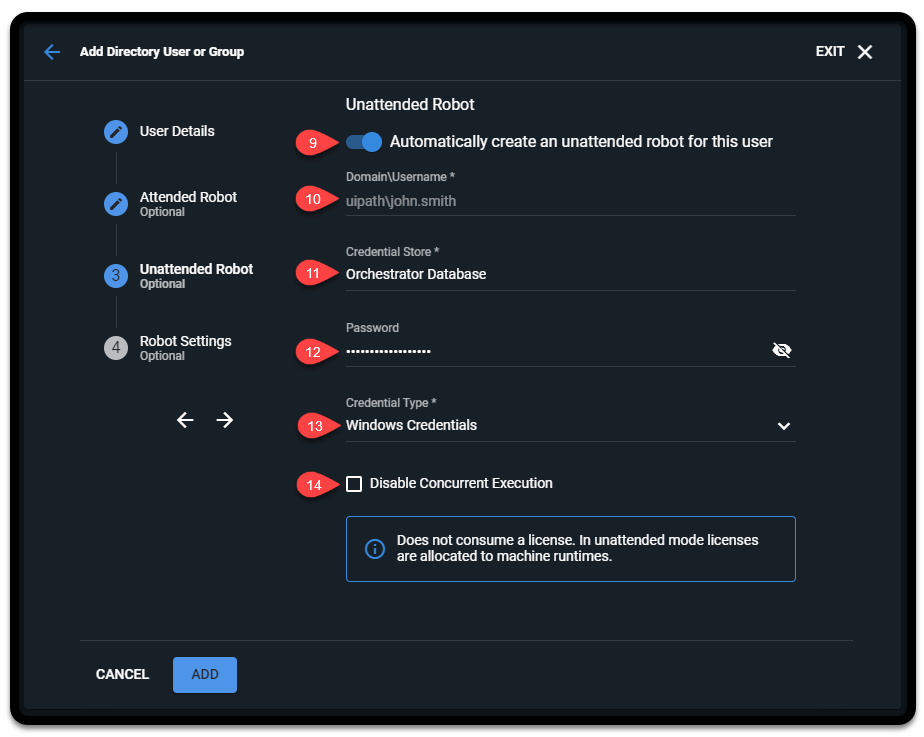Select the User Details edit pencil icon
This screenshot has height=737, width=924.
[x=114, y=131]
